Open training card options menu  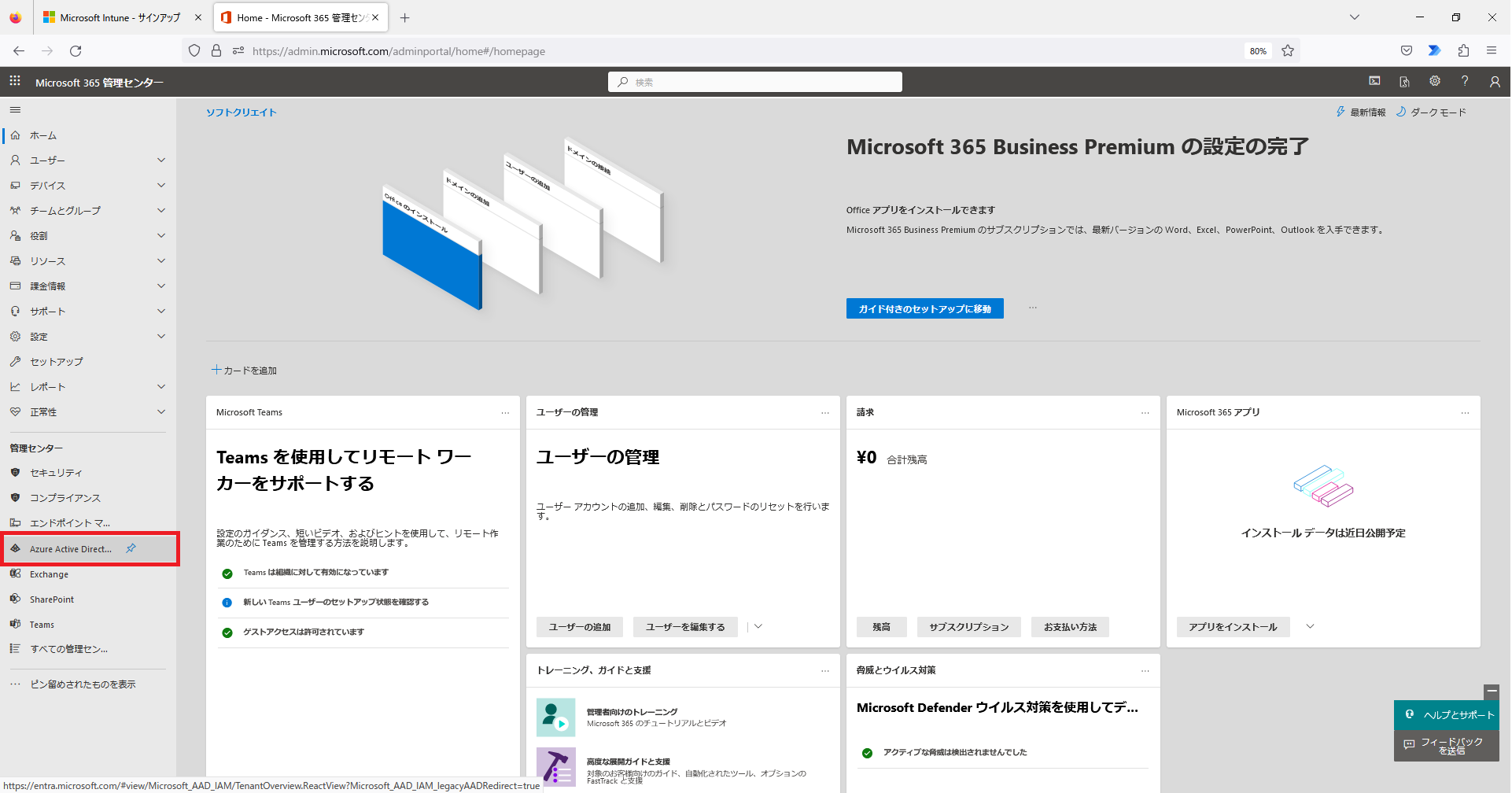[825, 670]
